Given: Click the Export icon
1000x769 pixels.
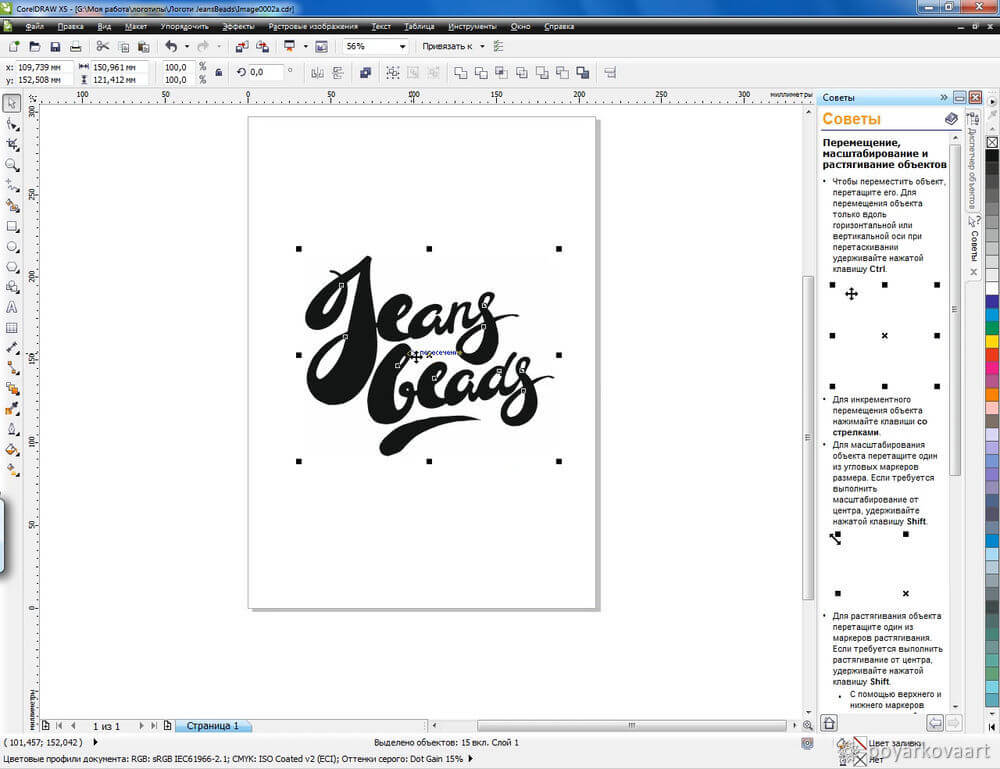Looking at the screenshot, I should coord(263,47).
